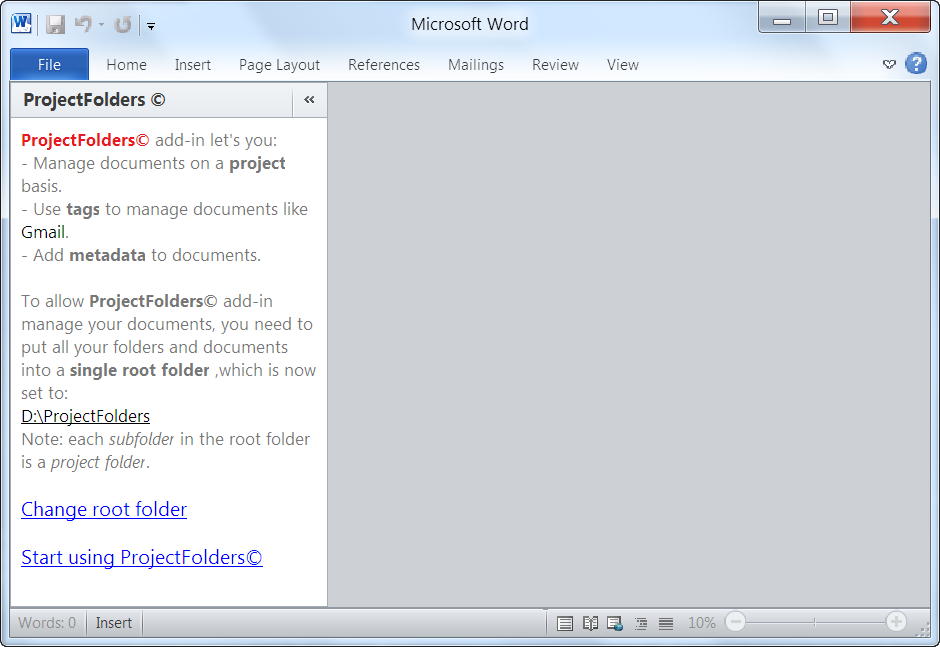Click the bold word 'metadata'
Viewport: 940px width, 647px height.
(107, 255)
